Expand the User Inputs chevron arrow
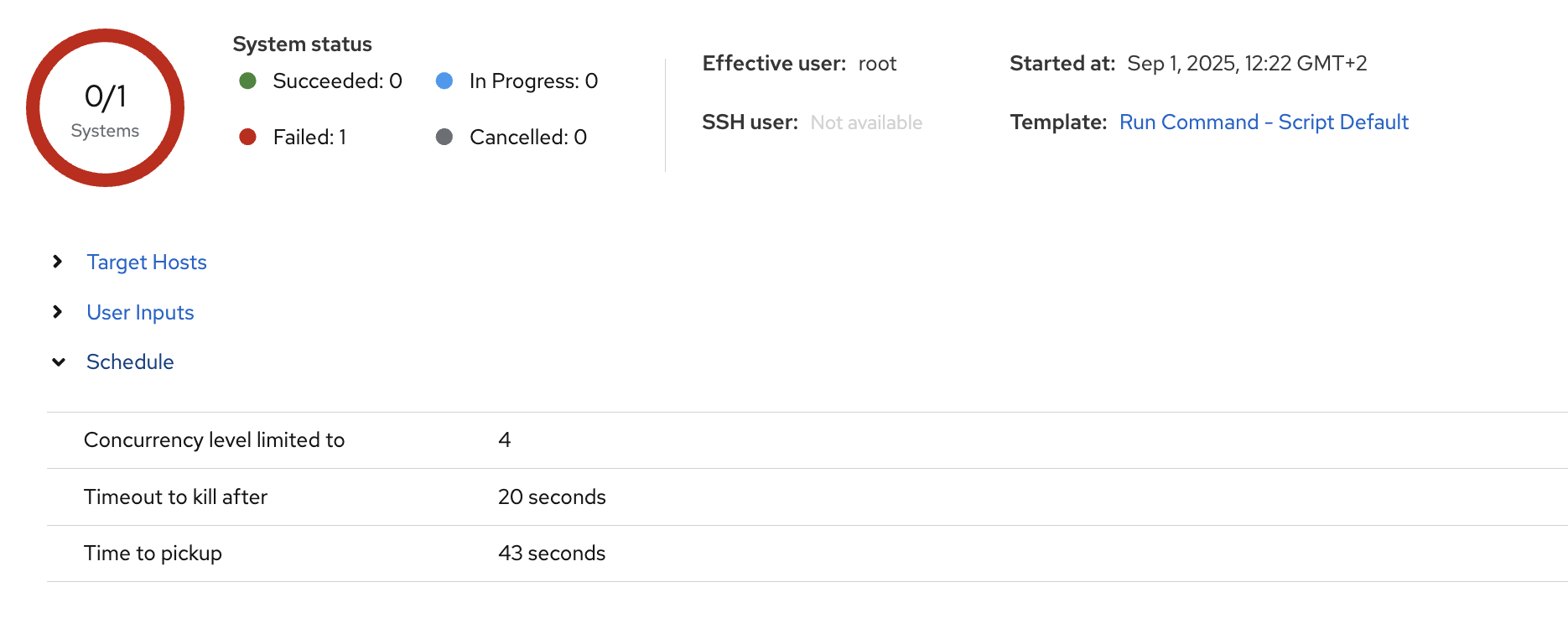This screenshot has height=629, width=1568. pyautogui.click(x=57, y=312)
